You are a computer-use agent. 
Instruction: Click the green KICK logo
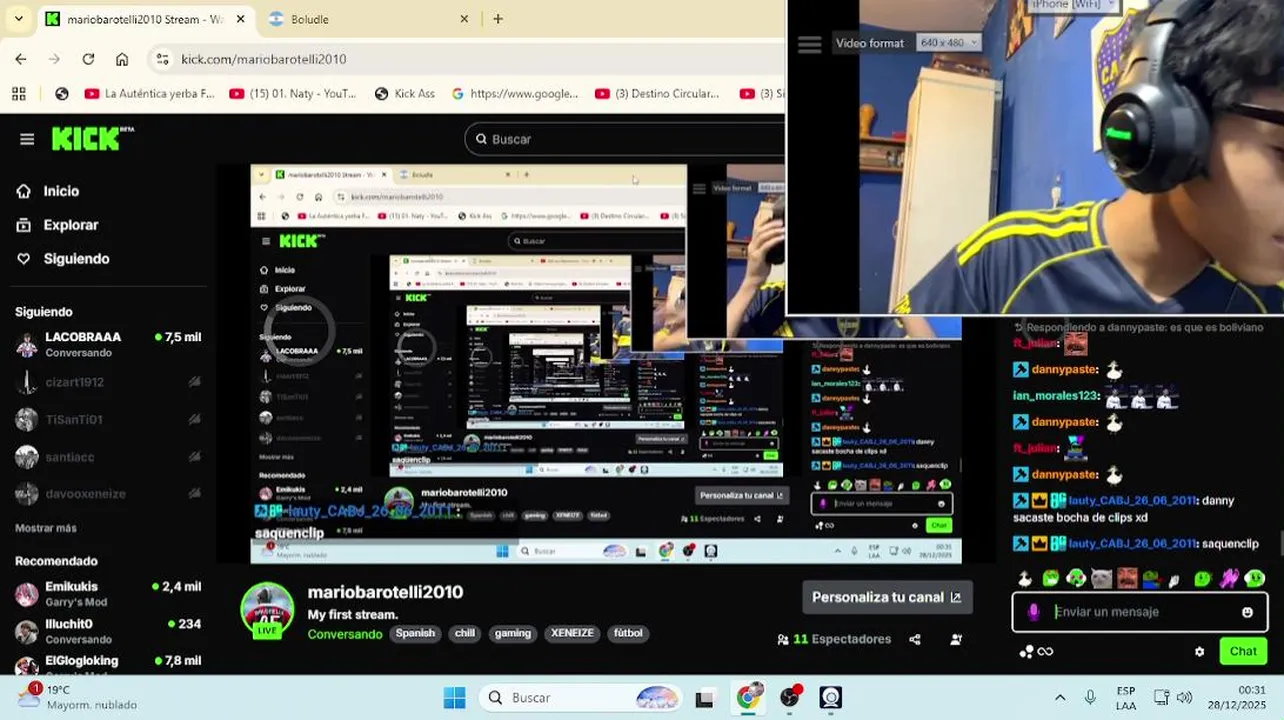coord(92,139)
